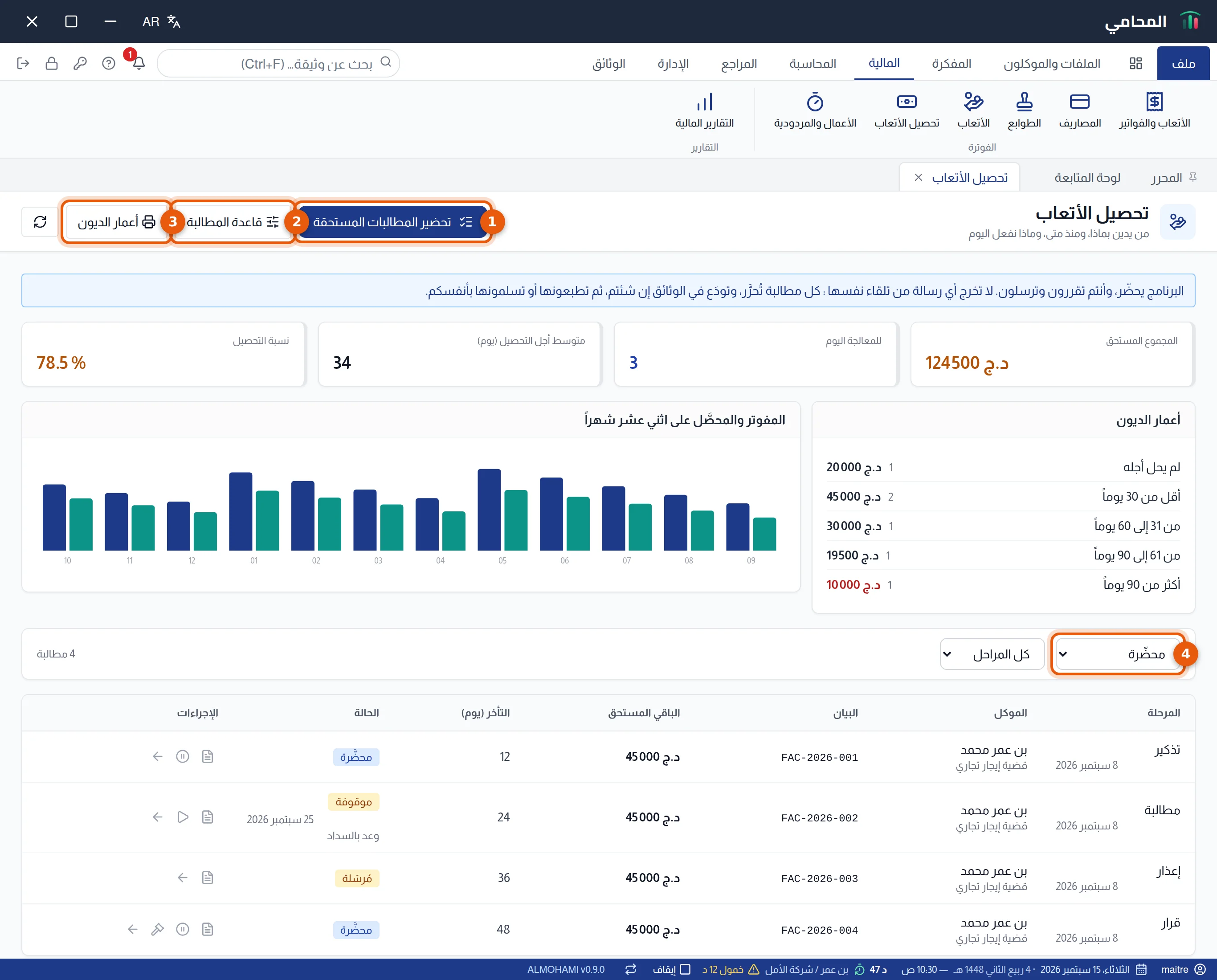1217x980 pixels.
Task: Open الأتعاب والفواتير from the ribbon
Action: point(1154,110)
